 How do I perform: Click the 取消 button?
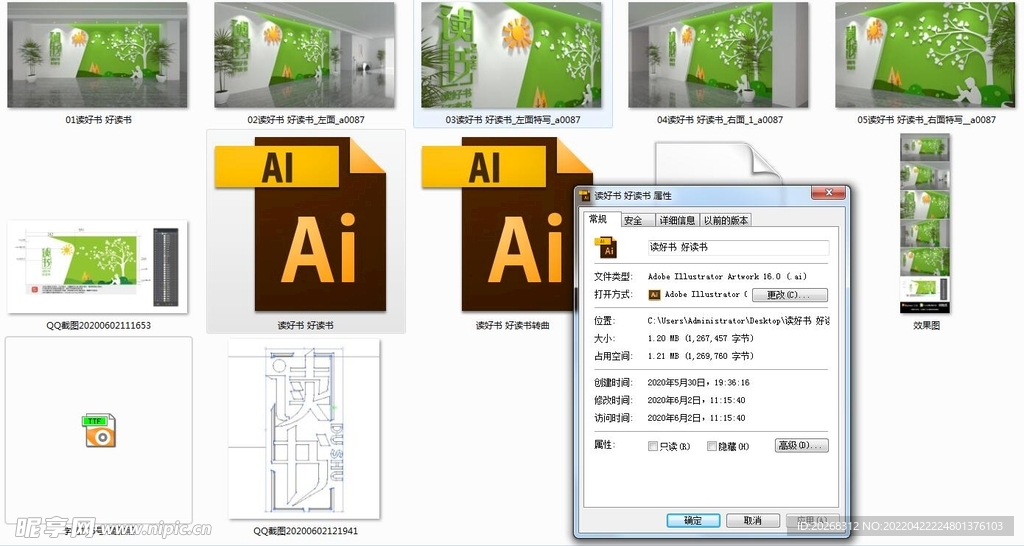point(753,521)
